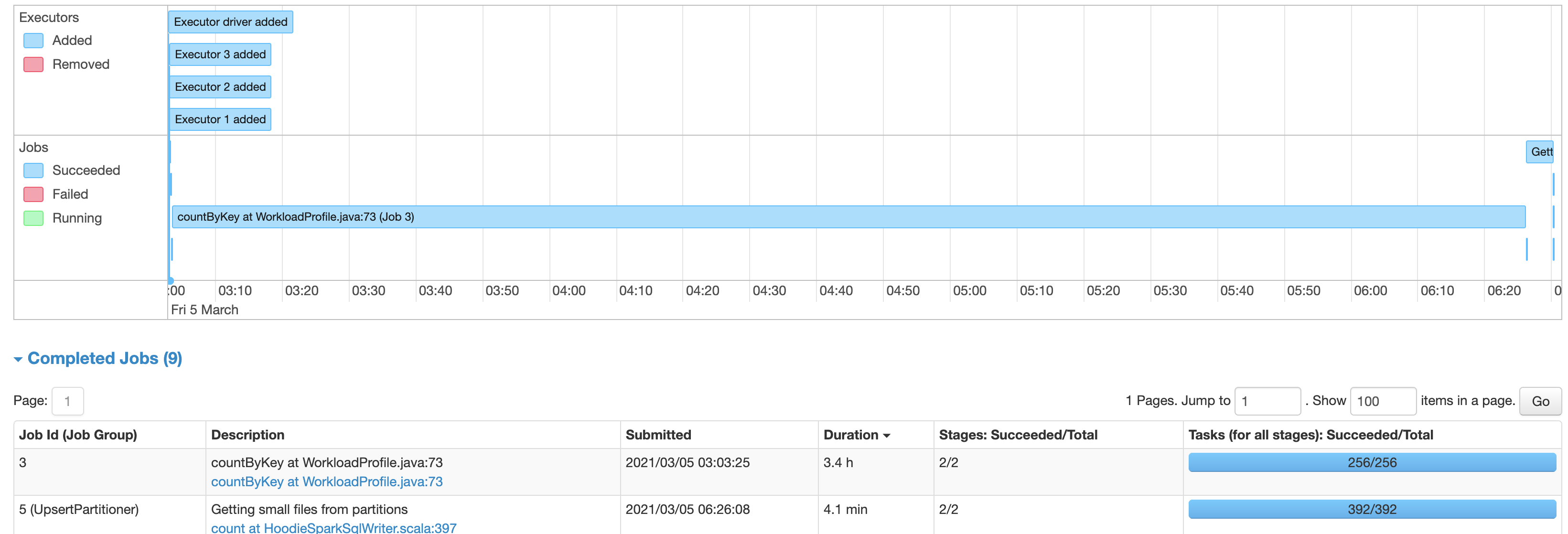Select the countByKey Job 3 timeline bar
1568x534 pixels.
[848, 217]
